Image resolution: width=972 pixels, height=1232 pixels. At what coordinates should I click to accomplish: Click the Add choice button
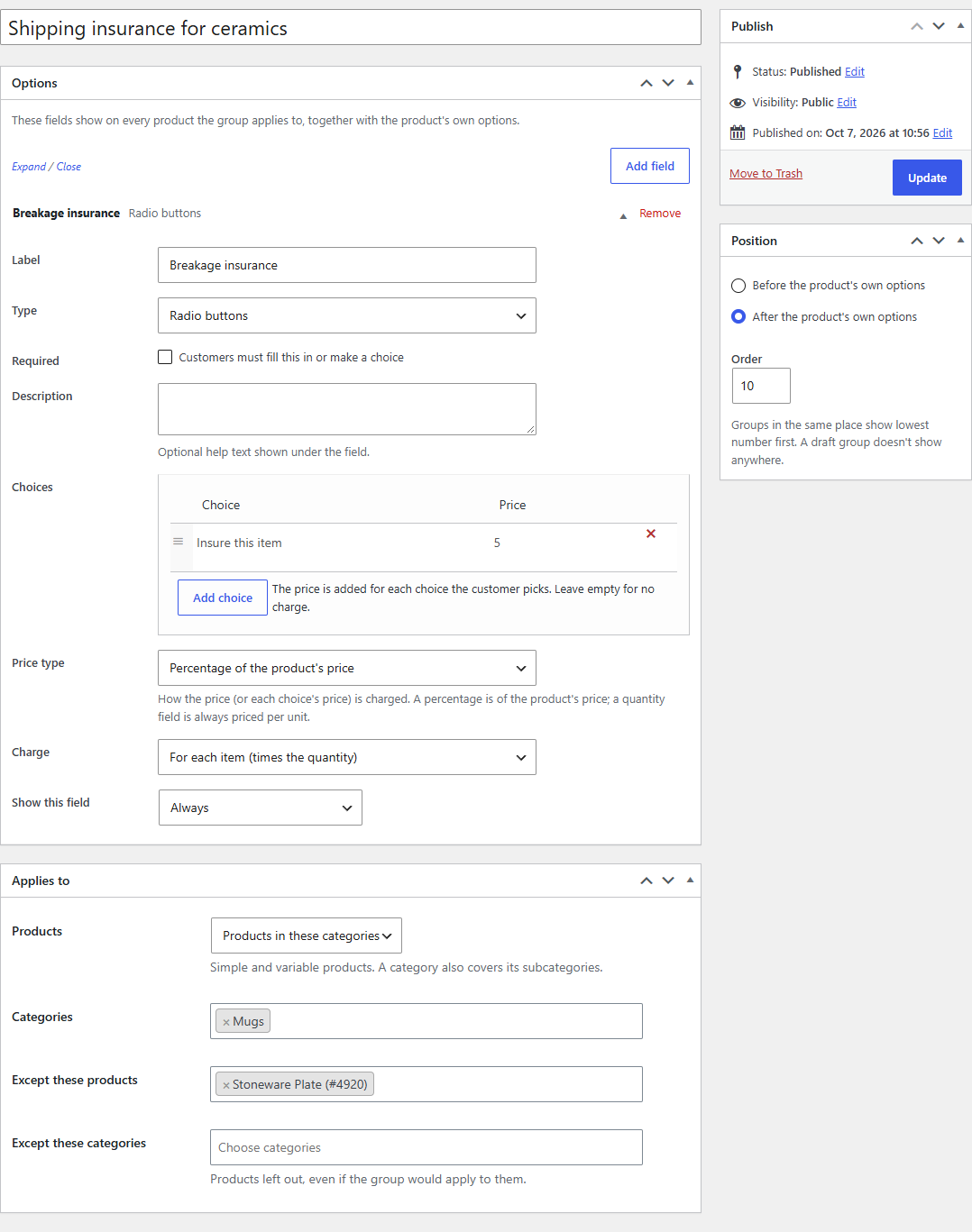click(223, 598)
